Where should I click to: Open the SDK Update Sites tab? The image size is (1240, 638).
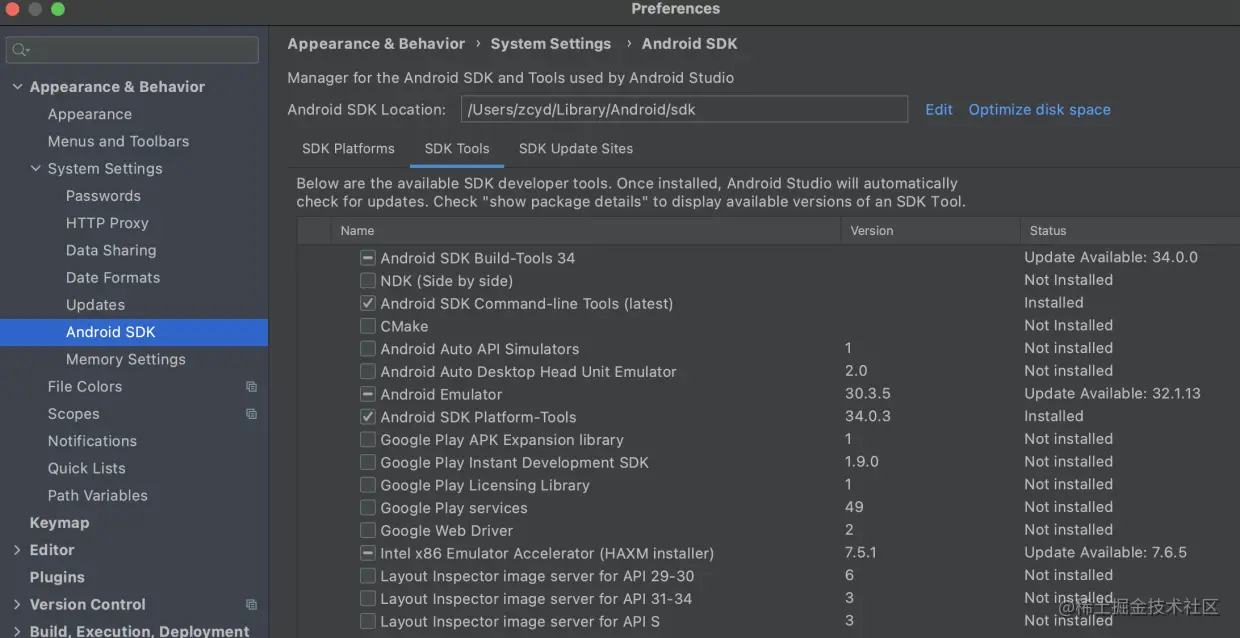[x=576, y=148]
